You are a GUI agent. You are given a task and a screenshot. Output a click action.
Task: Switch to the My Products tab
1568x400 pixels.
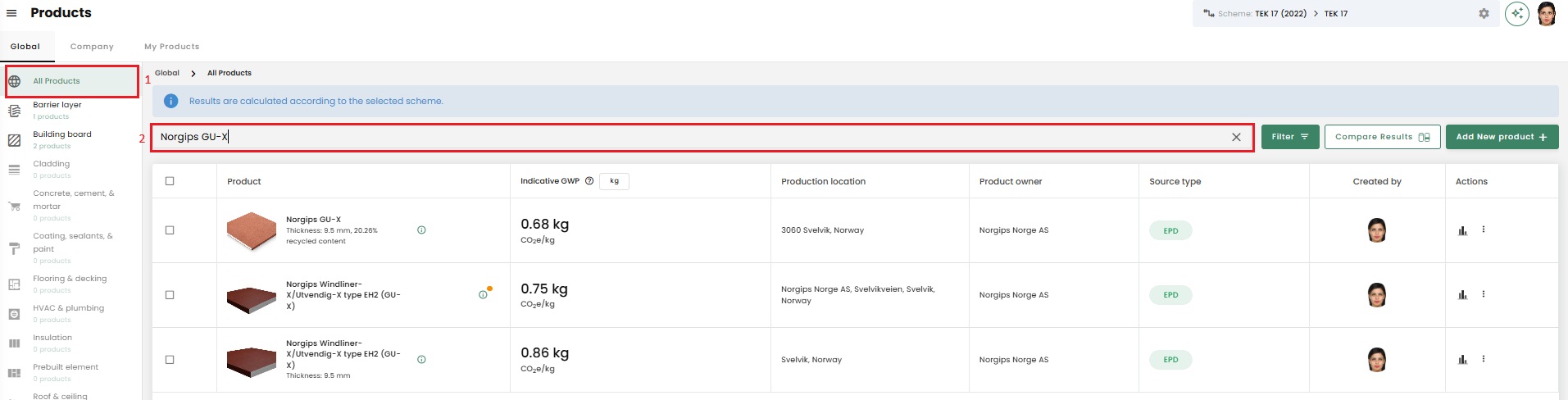171,47
